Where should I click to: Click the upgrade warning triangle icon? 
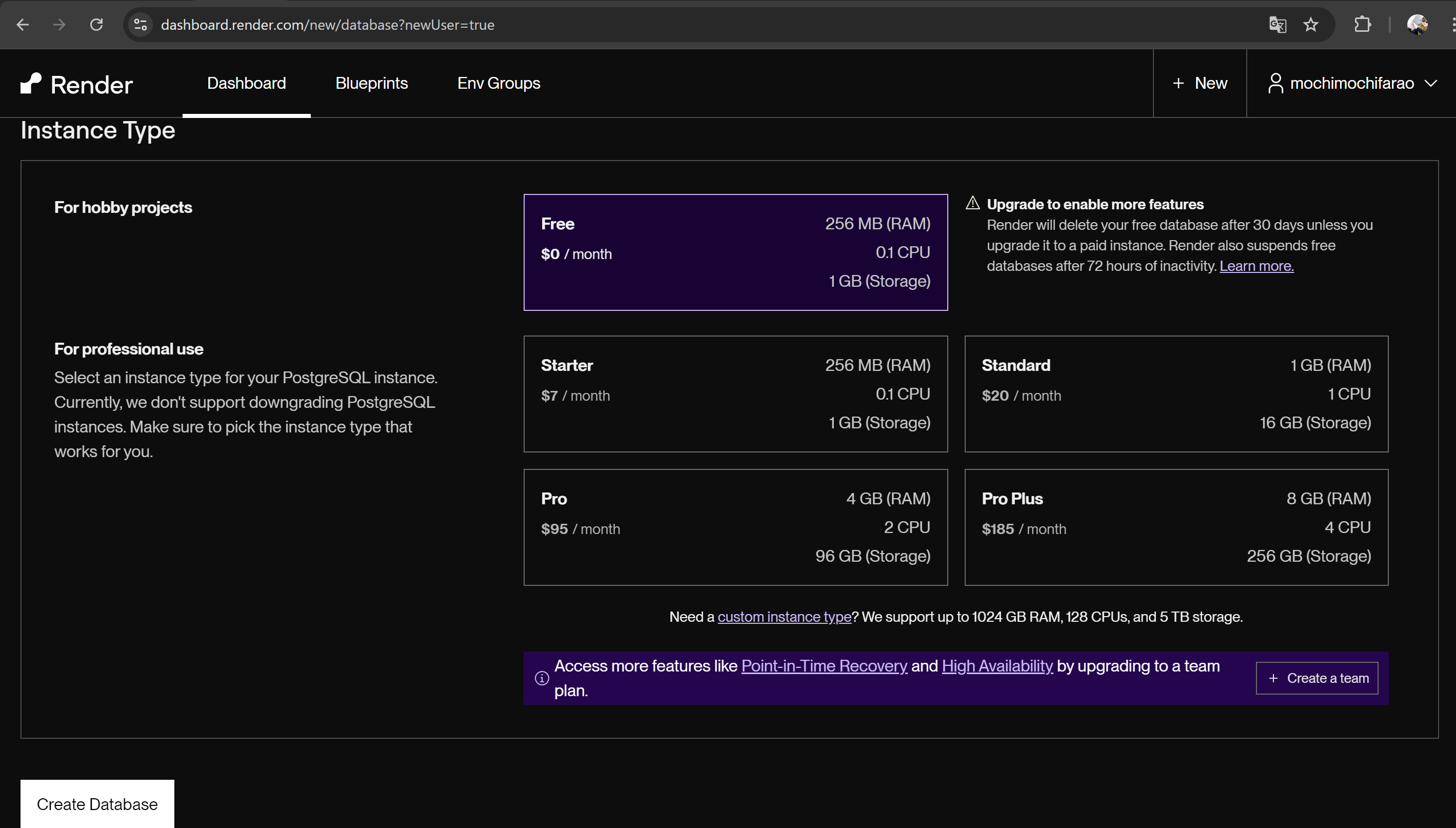tap(972, 203)
